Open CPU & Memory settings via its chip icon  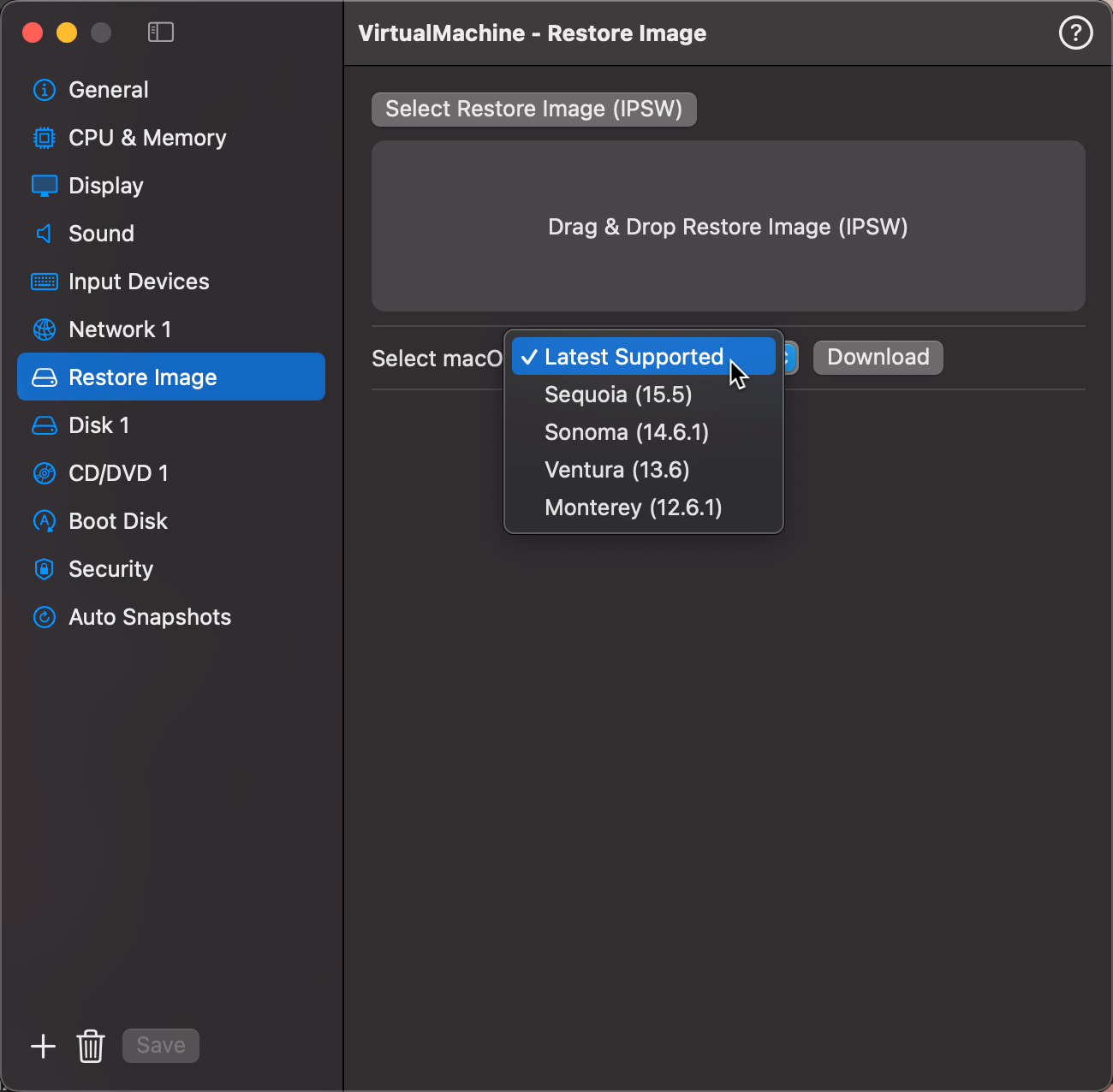(44, 137)
